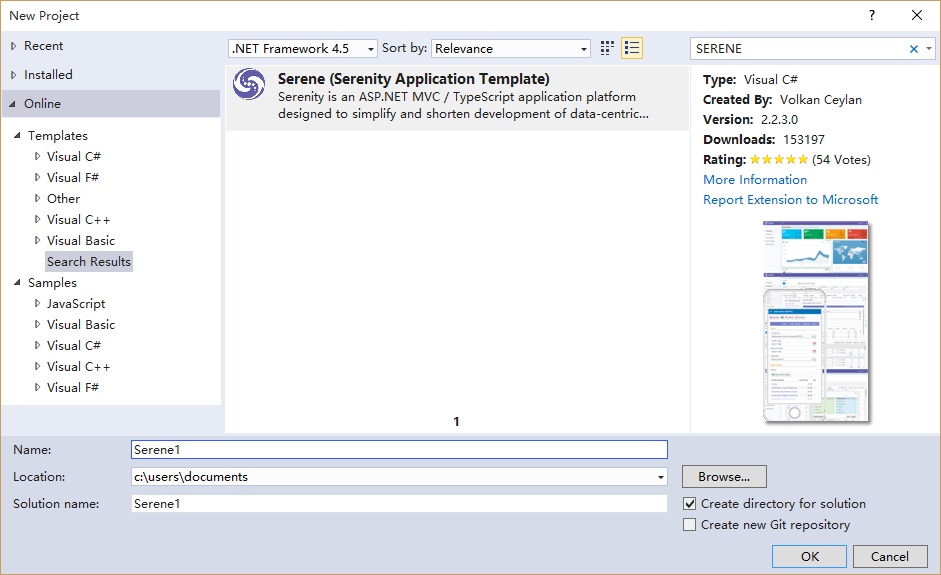Viewport: 941px width, 575px height.
Task: Open help with the question mark button
Action: click(x=872, y=15)
